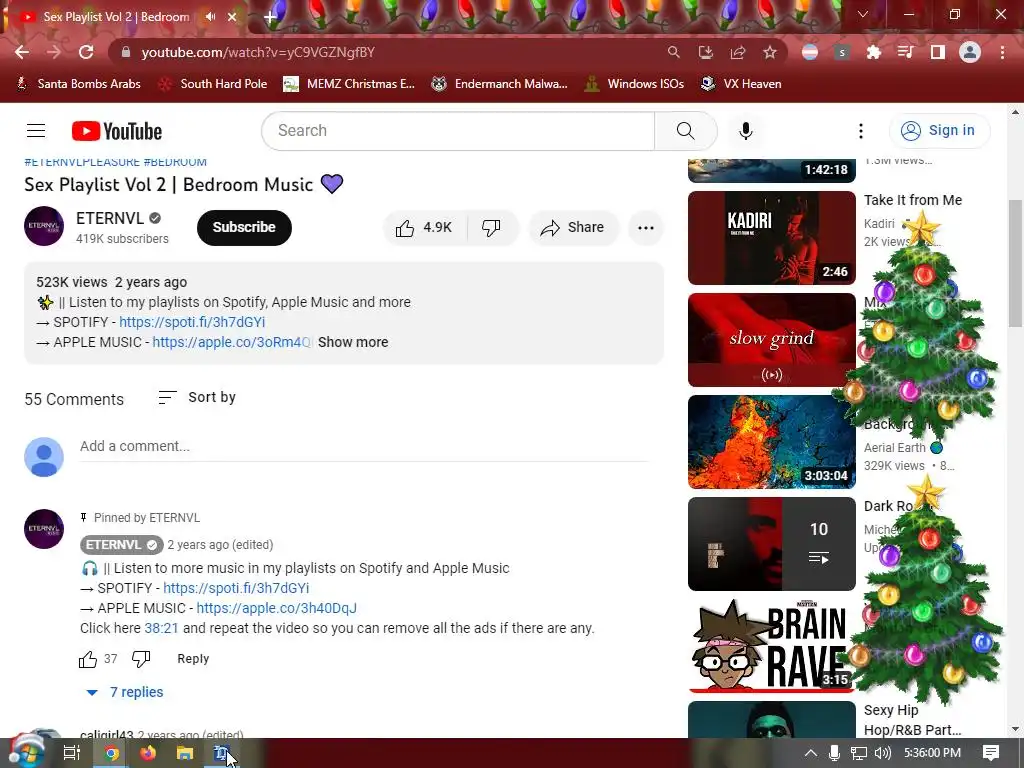Screen dimensions: 1024x768
Task: Open the Aerial Earth 3:03:04 thumbnail
Action: pos(772,442)
